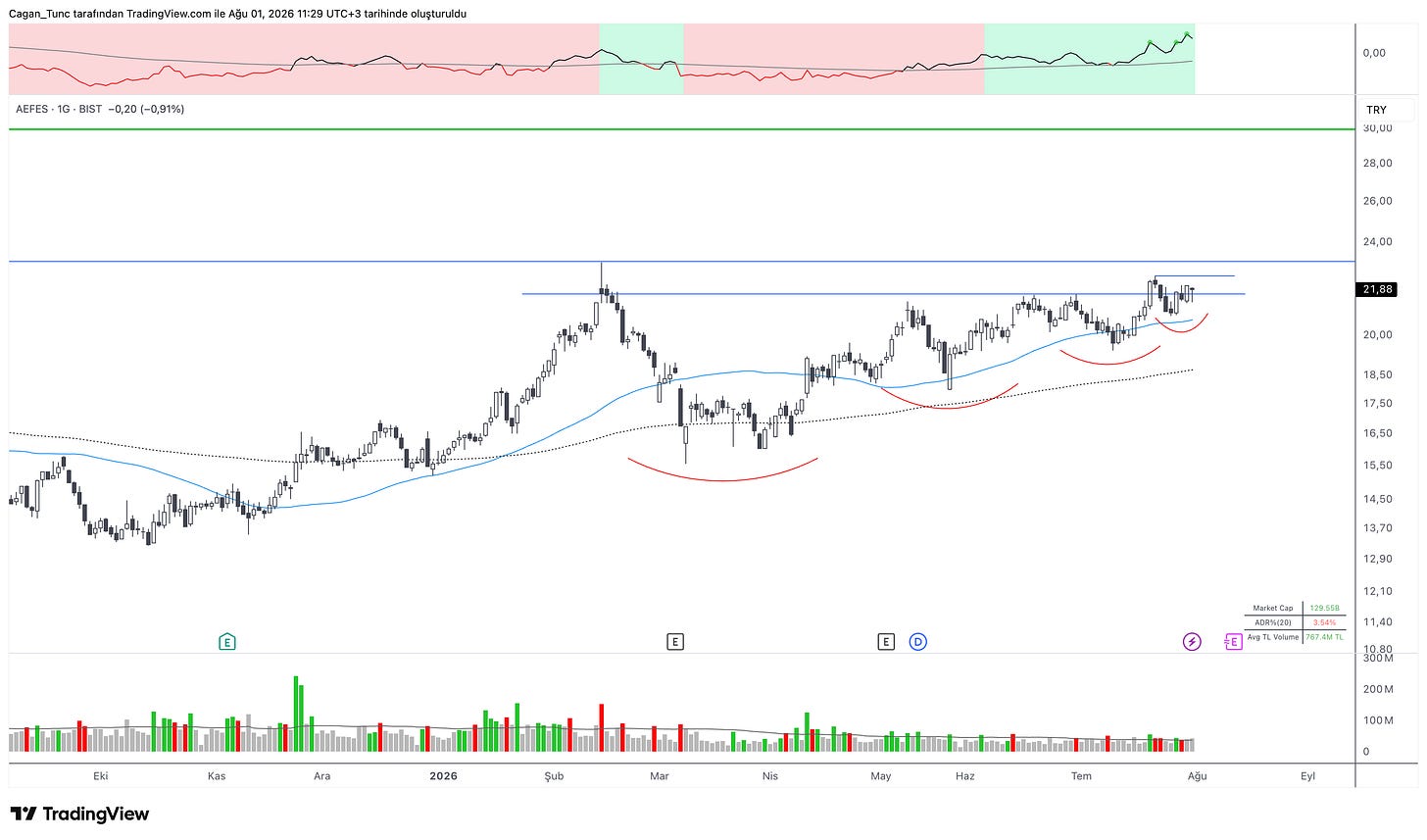The height and width of the screenshot is (840, 1427).
Task: Open the black E earnings marker above May
Action: (x=886, y=642)
